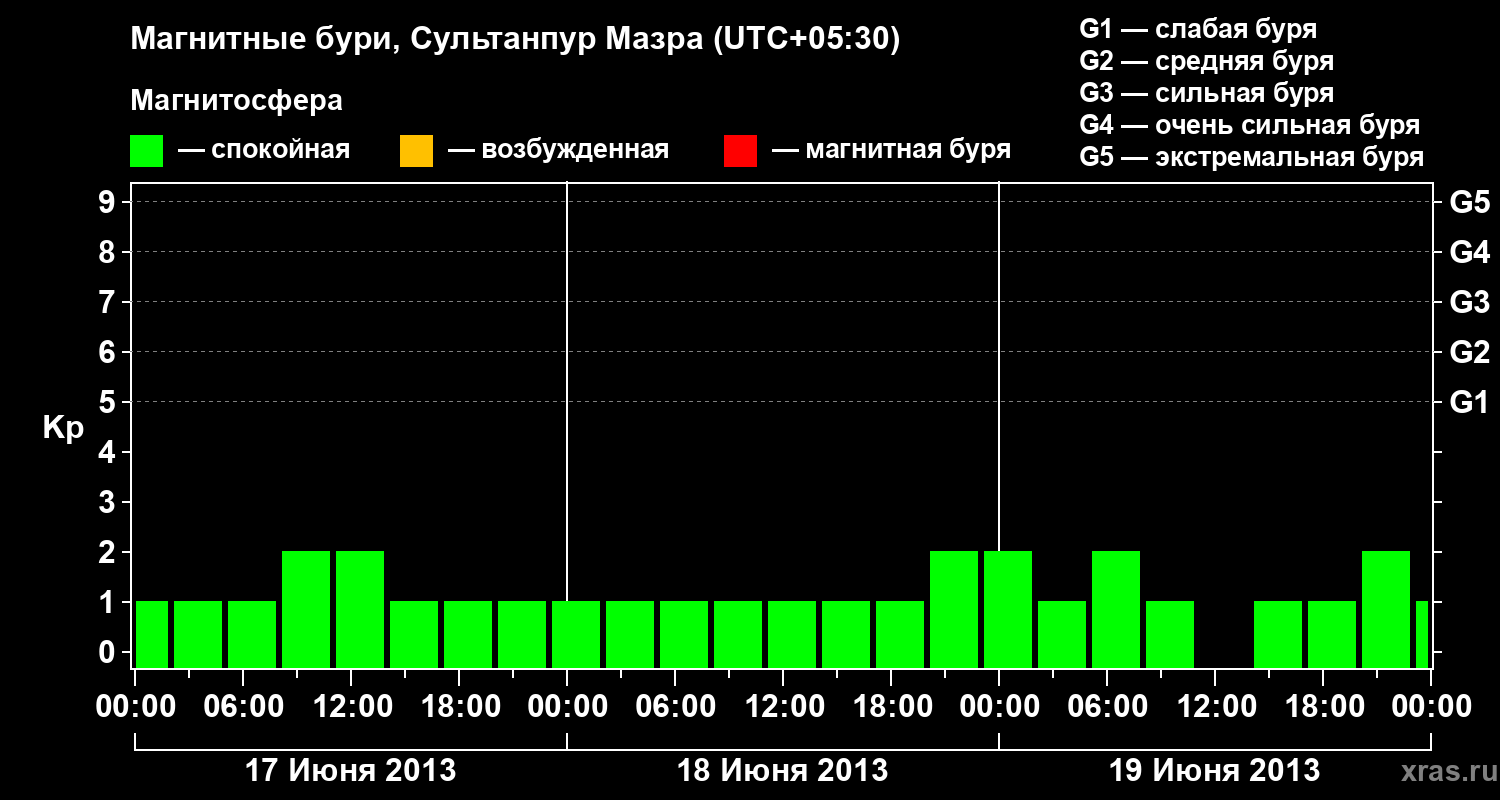The image size is (1500, 800).
Task: Click the right-axis G2 label
Action: point(1470,352)
